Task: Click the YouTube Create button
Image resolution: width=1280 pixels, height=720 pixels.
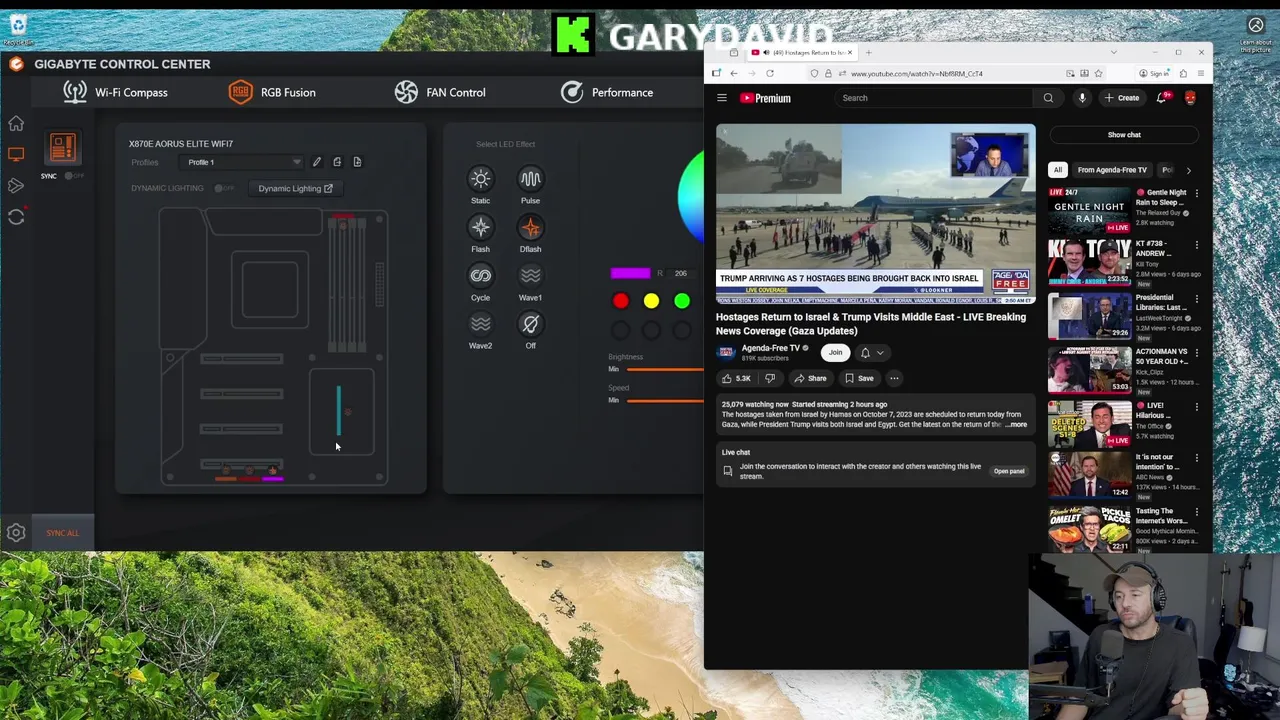Action: (x=1122, y=98)
